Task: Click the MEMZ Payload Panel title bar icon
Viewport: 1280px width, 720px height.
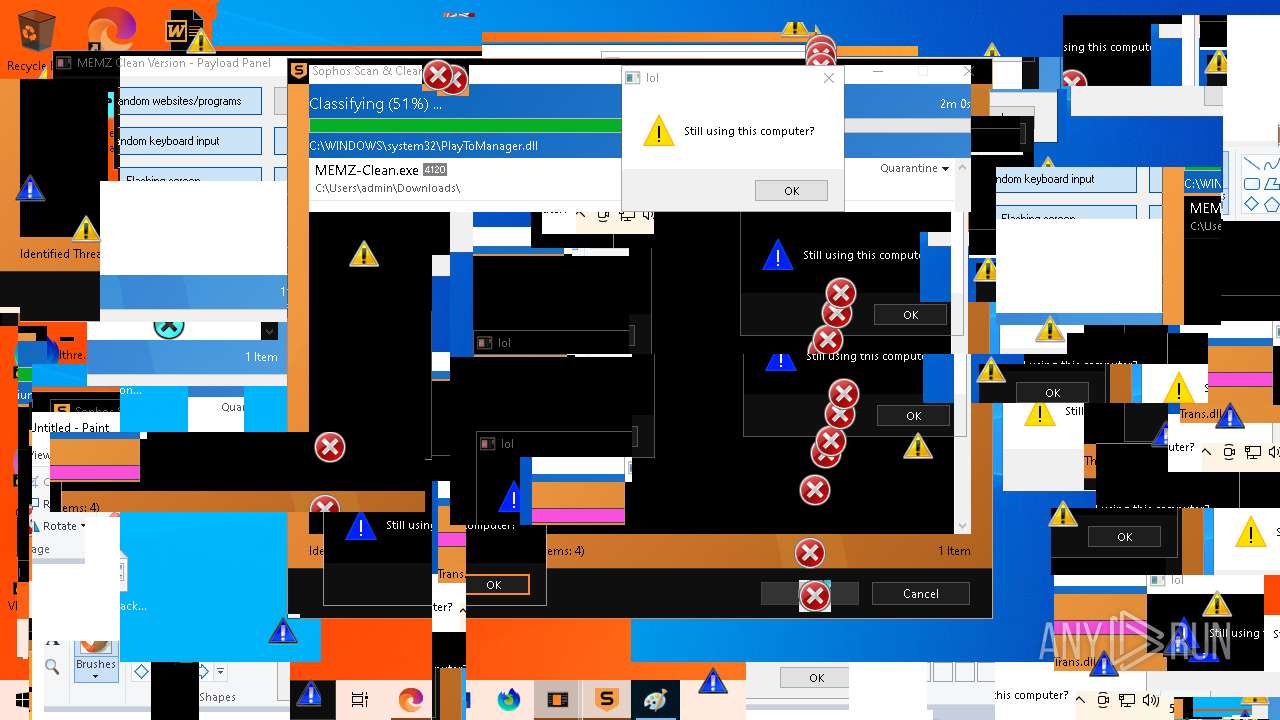Action: (x=63, y=63)
